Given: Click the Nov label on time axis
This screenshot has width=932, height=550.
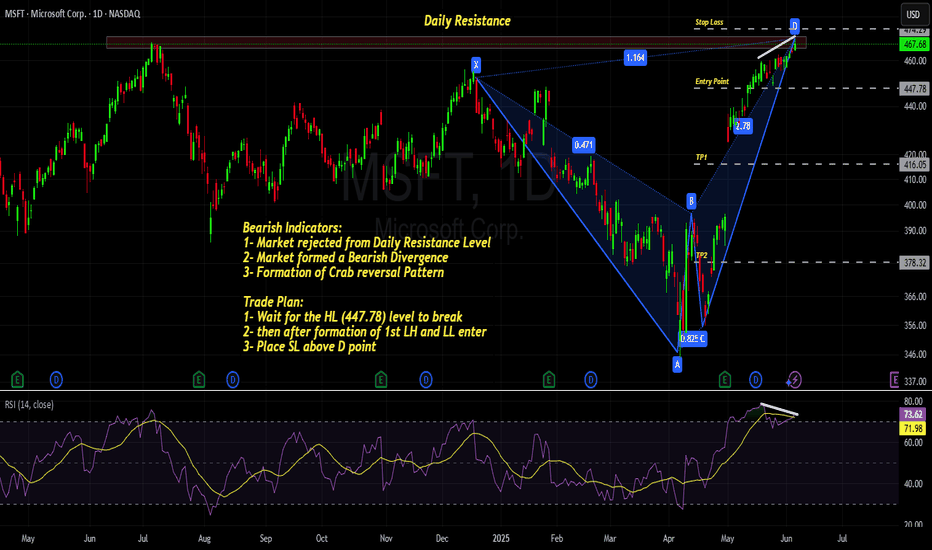Looking at the screenshot, I should [x=386, y=539].
